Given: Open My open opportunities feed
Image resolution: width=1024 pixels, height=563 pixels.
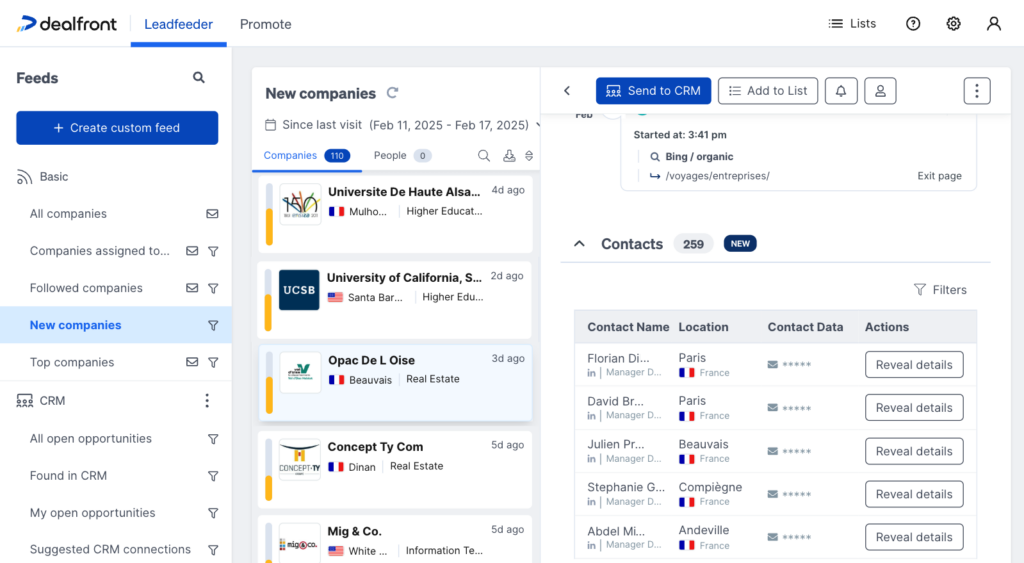Looking at the screenshot, I should 92,513.
